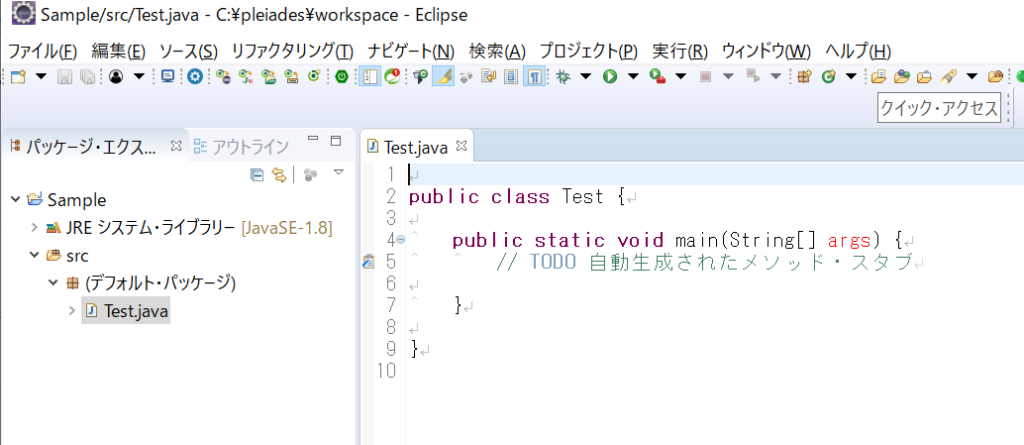The image size is (1024, 445).
Task: Switch to the アウトライン tab
Action: tap(242, 146)
